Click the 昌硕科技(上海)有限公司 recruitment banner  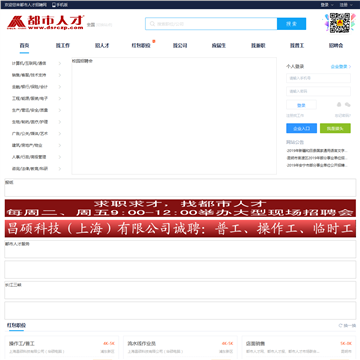(180, 229)
